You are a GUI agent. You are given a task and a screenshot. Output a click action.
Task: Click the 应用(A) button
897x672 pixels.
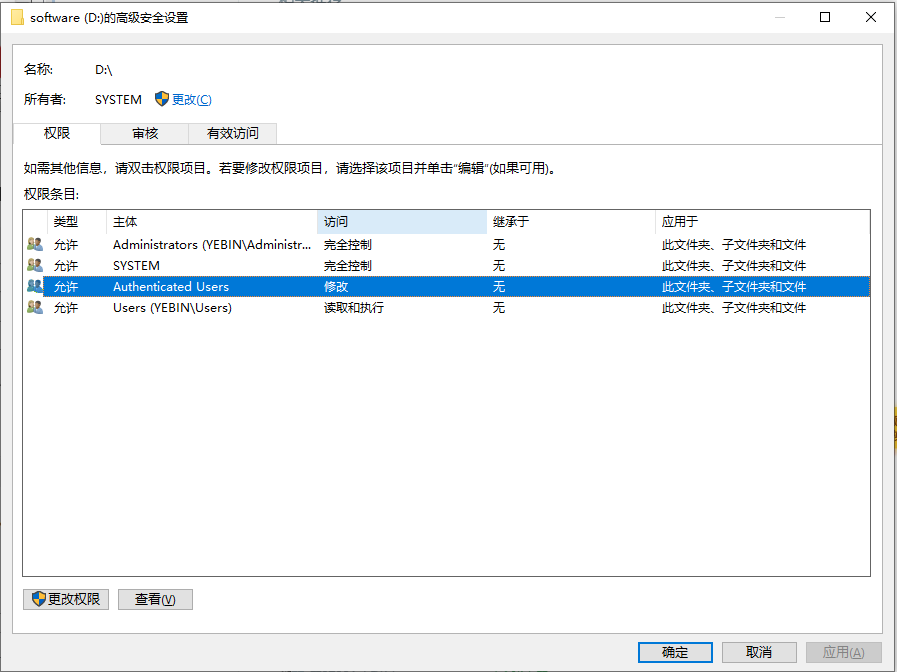pyautogui.click(x=843, y=652)
